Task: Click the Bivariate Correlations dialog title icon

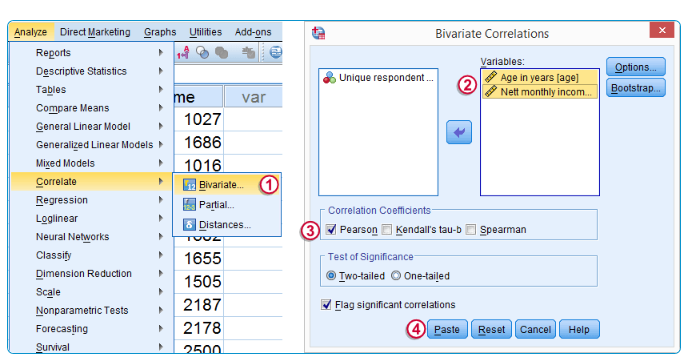Action: pos(318,33)
